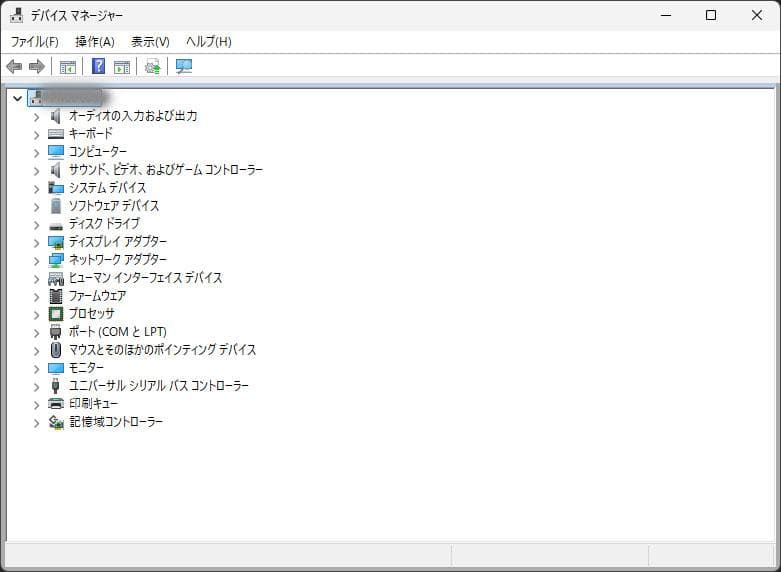Screen dimensions: 781x572
Task: Open Help via blue question mark icon
Action: (x=99, y=66)
